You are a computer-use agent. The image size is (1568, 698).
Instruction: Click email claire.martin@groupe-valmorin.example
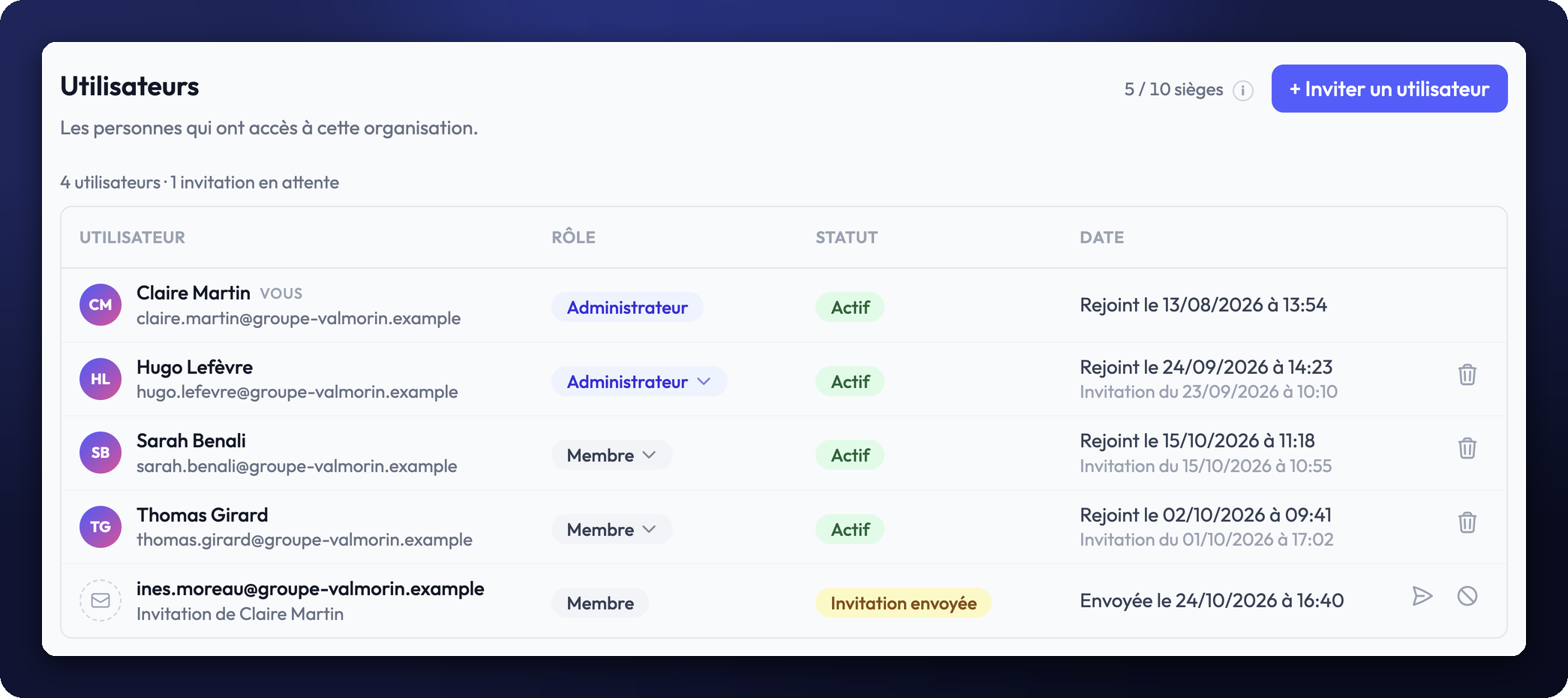(x=299, y=318)
